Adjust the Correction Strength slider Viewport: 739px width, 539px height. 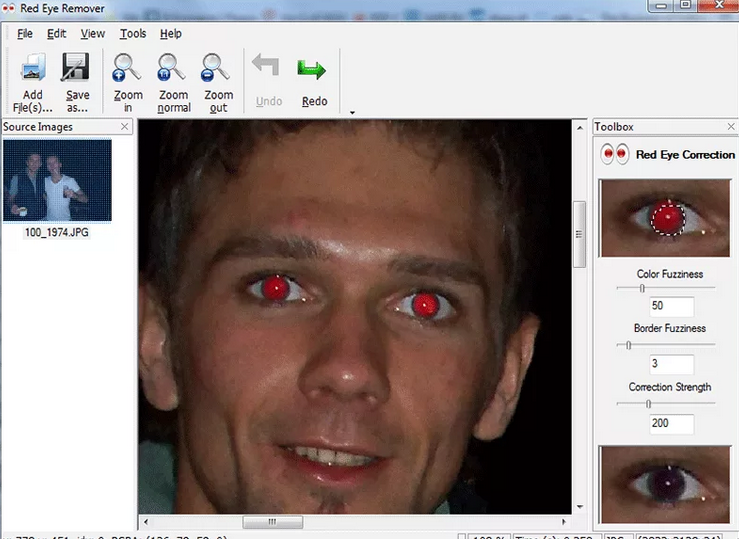(649, 404)
